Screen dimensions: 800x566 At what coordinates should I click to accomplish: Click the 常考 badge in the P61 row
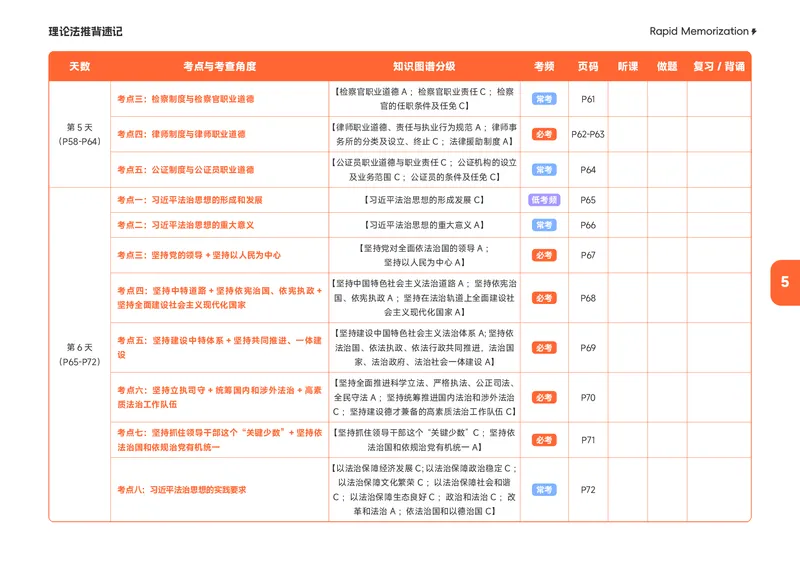(x=544, y=99)
